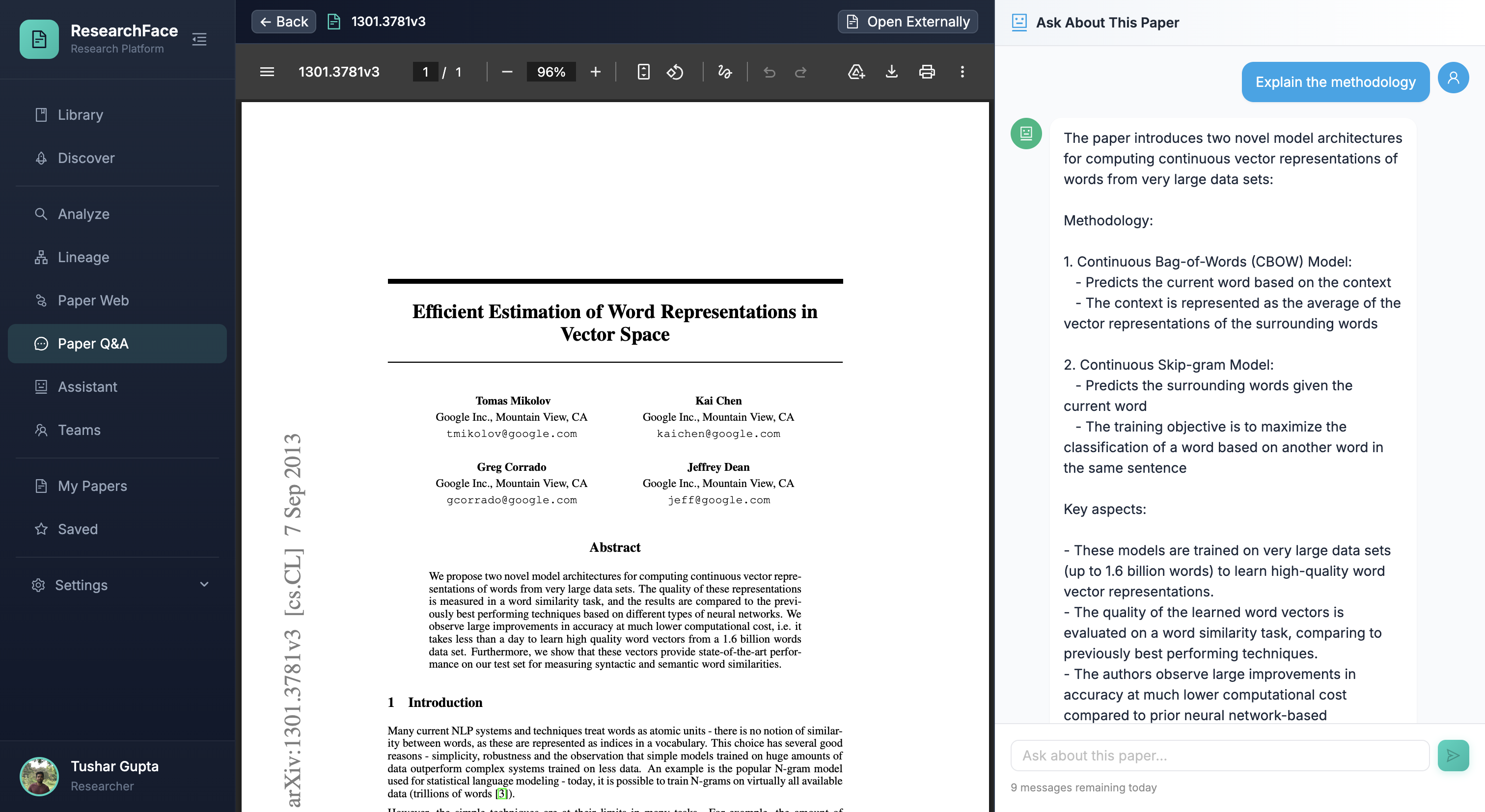Print the document

(x=926, y=72)
